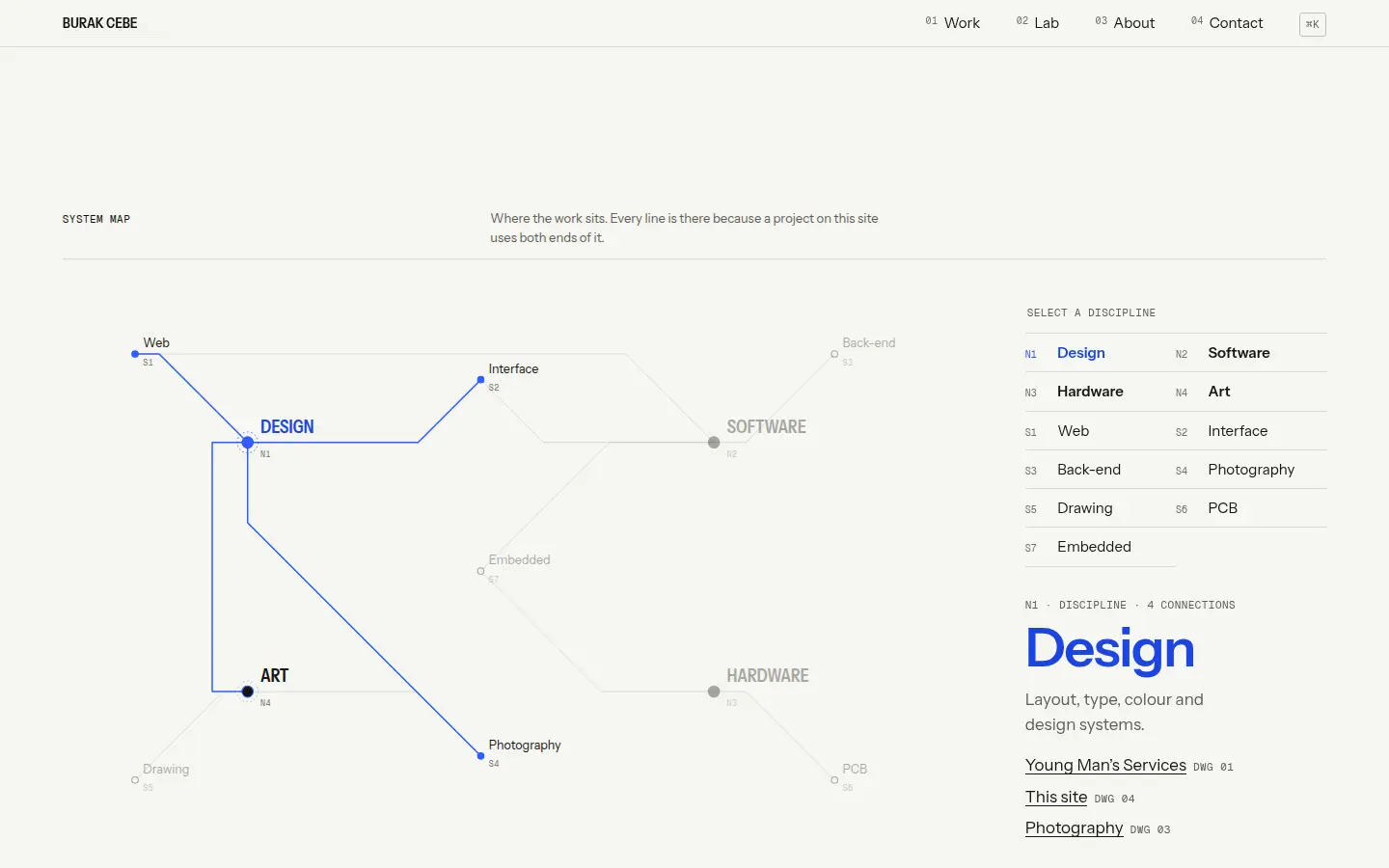Click the Photography node dot on the map
The height and width of the screenshot is (868, 1389).
coord(480,756)
